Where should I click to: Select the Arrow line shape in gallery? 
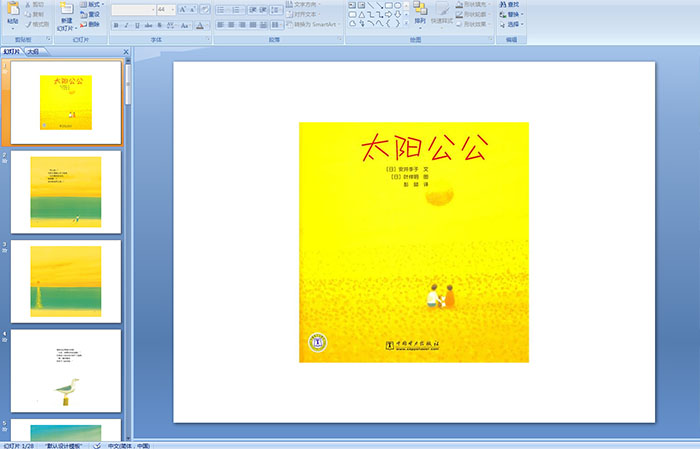[x=379, y=5]
